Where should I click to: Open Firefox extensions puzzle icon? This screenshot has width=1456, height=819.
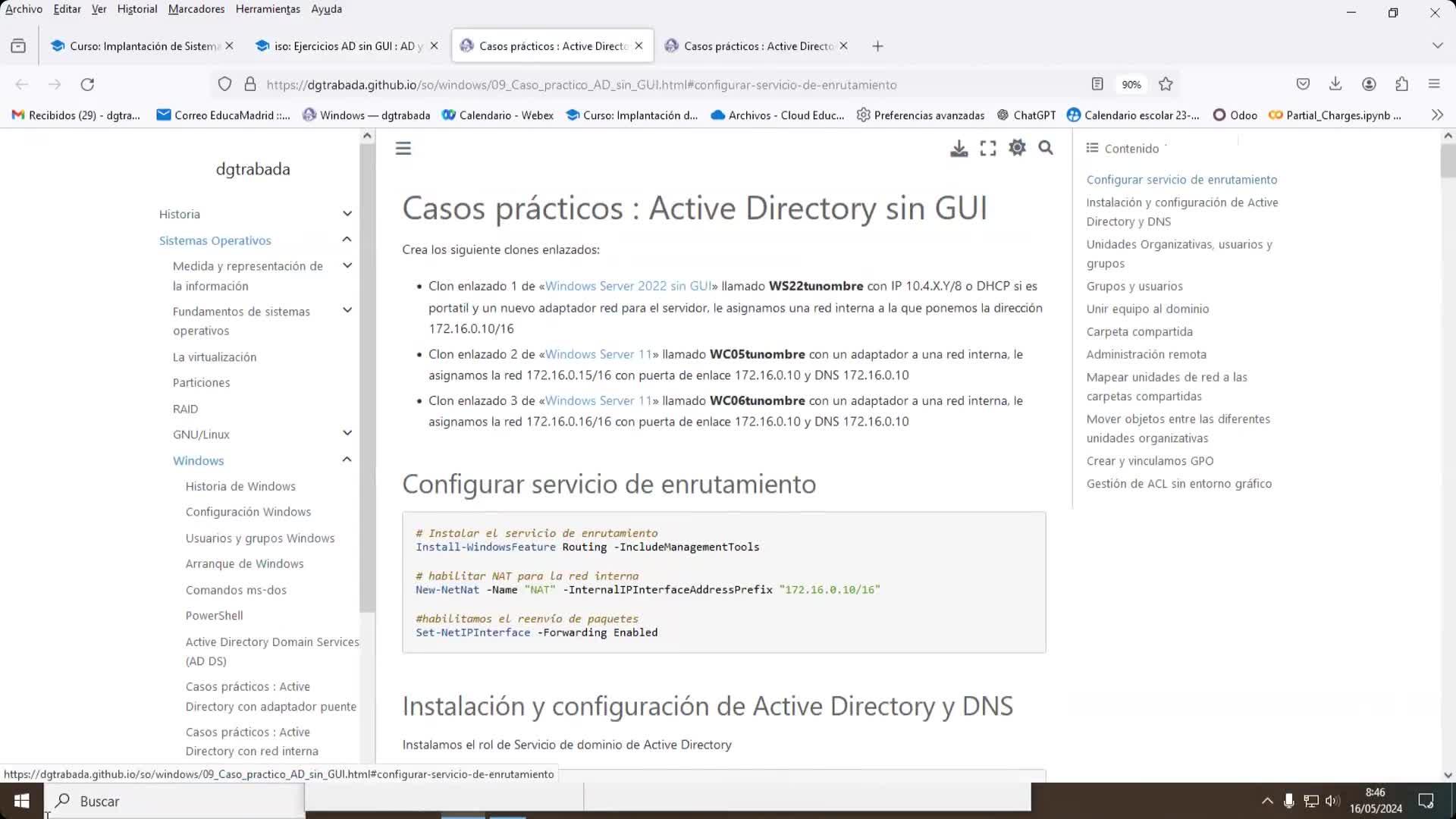[x=1401, y=84]
